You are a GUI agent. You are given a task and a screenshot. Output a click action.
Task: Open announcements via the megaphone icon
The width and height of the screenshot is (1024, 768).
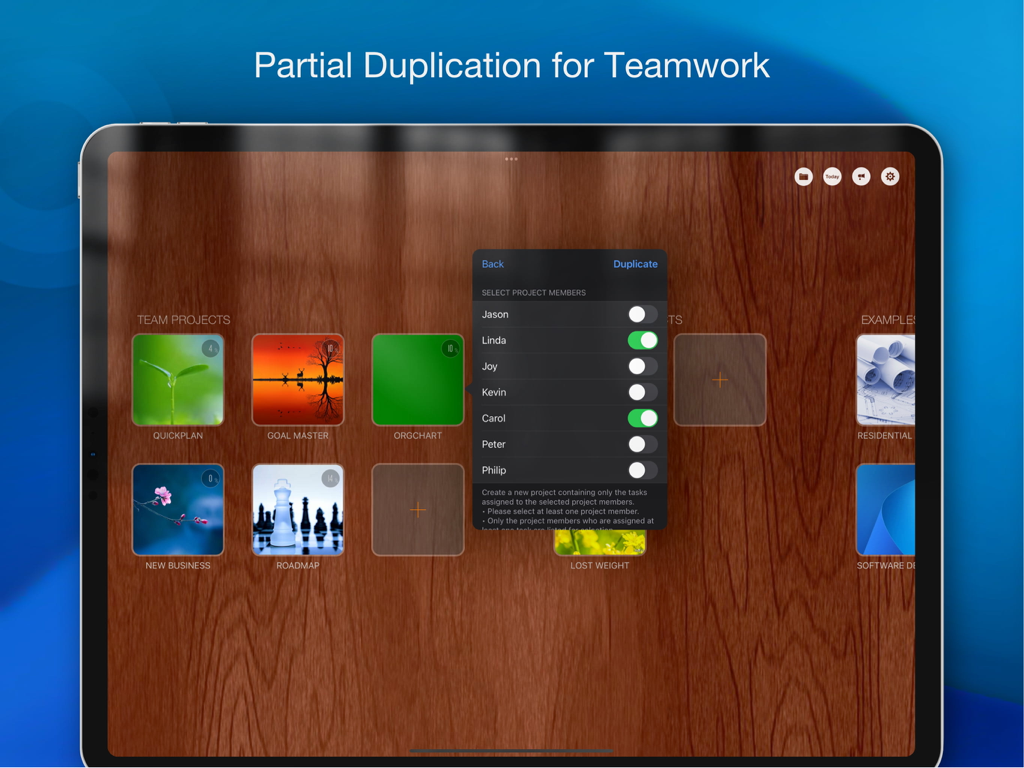point(861,176)
